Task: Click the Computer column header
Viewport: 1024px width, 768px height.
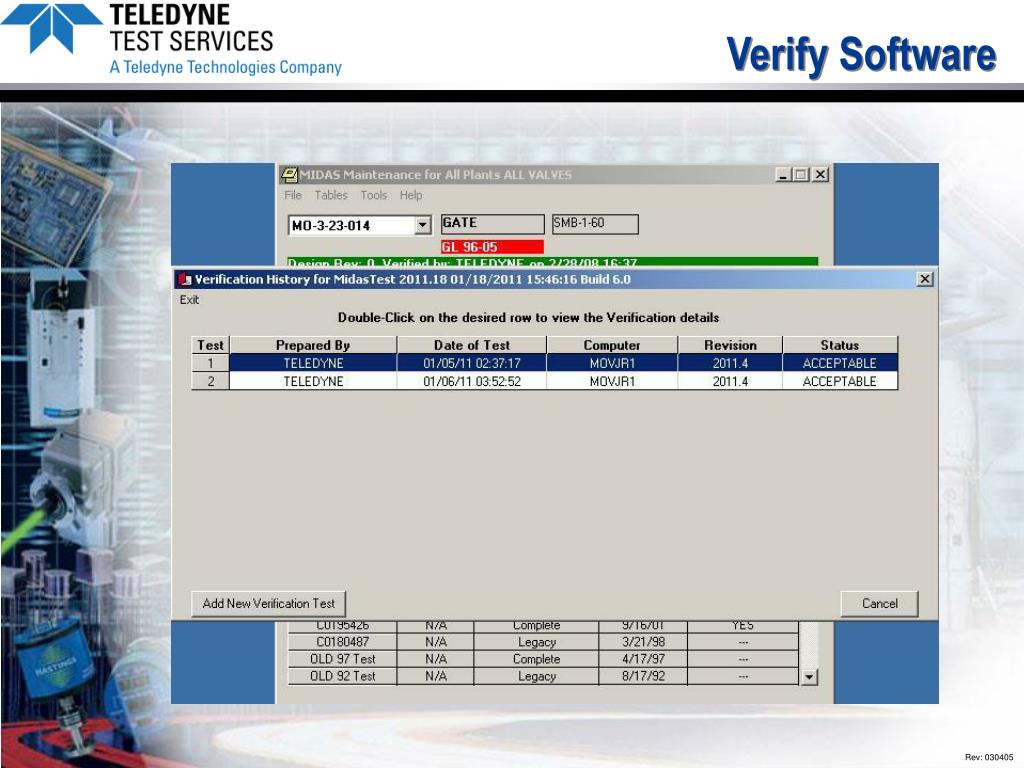Action: point(612,345)
